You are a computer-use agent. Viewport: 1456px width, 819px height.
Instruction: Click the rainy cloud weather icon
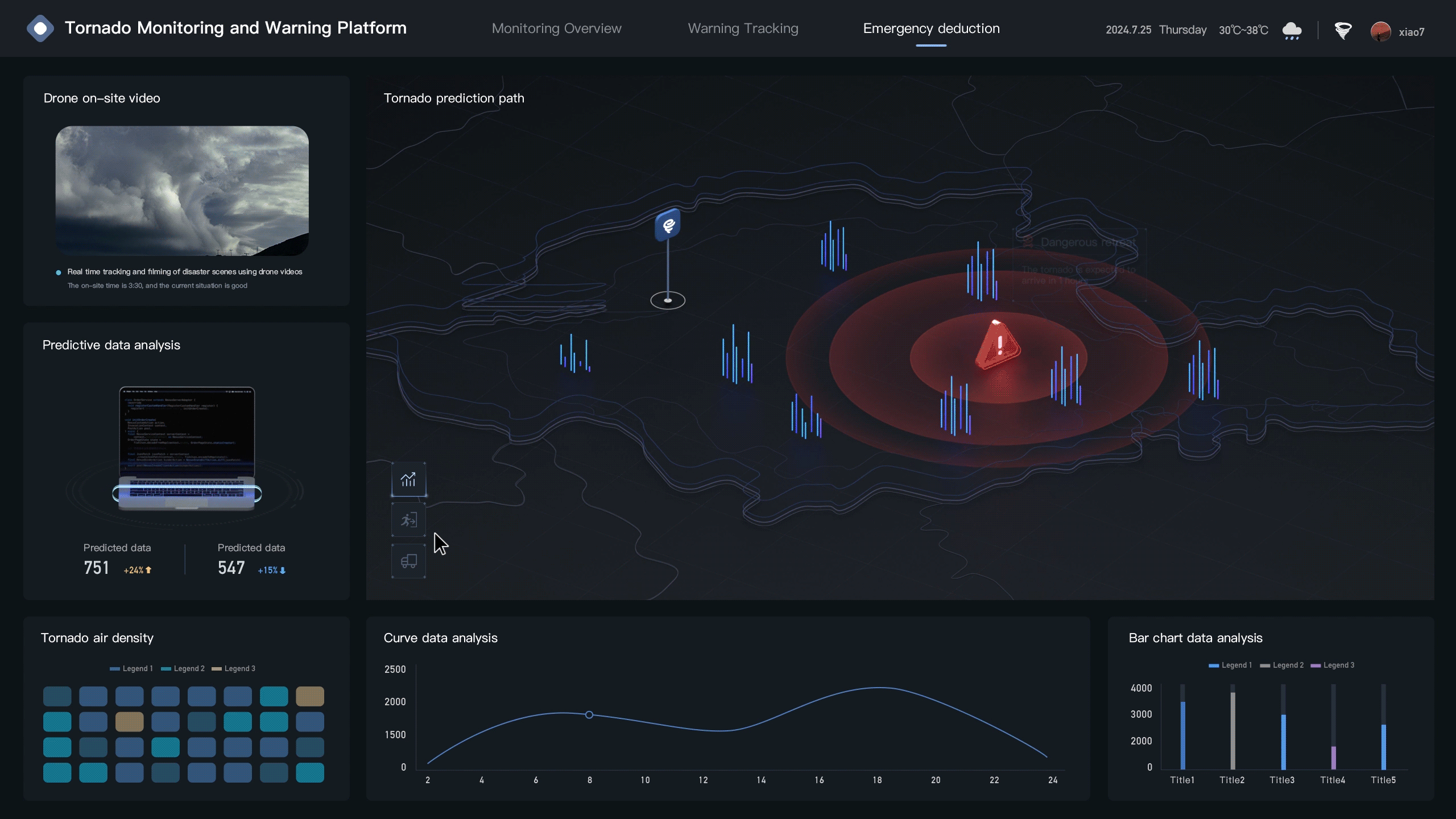pos(1292,30)
